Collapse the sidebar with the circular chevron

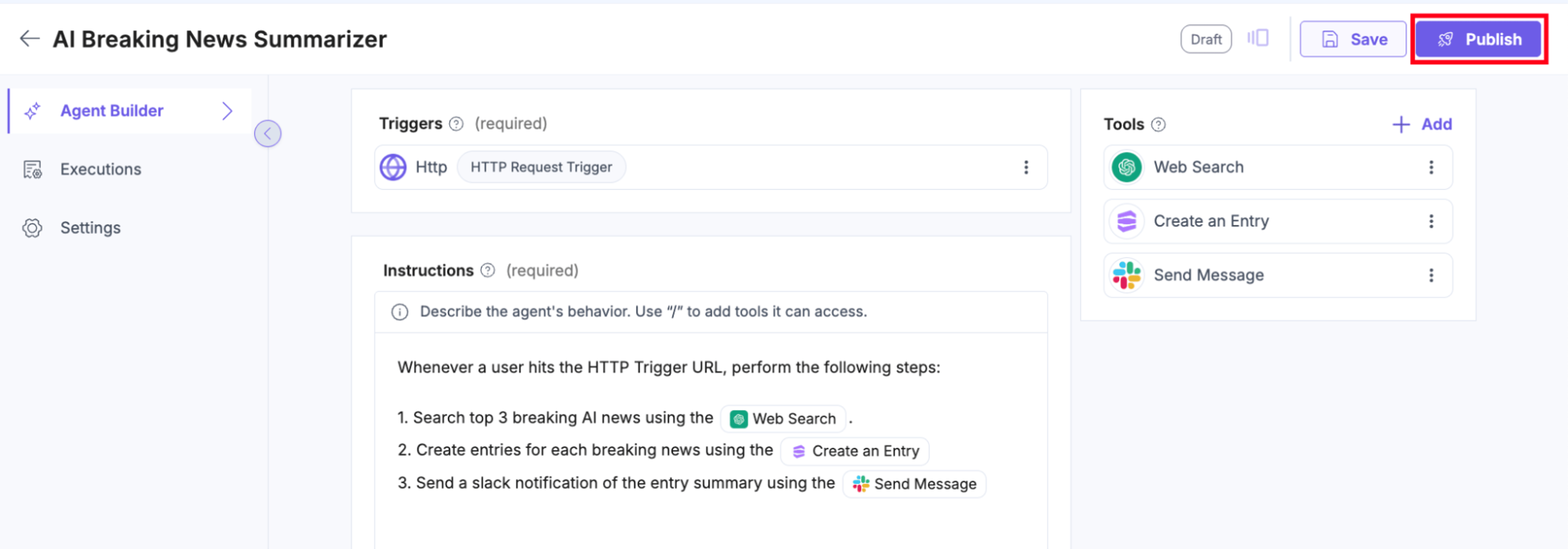click(x=268, y=133)
